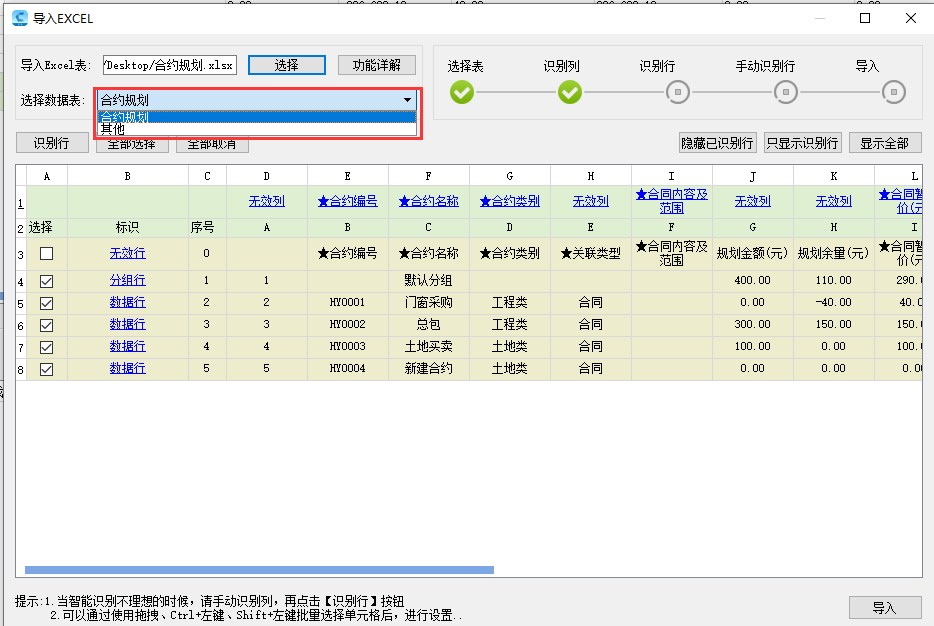
Task: Close the 导入EXCEL dialog
Action: click(911, 18)
